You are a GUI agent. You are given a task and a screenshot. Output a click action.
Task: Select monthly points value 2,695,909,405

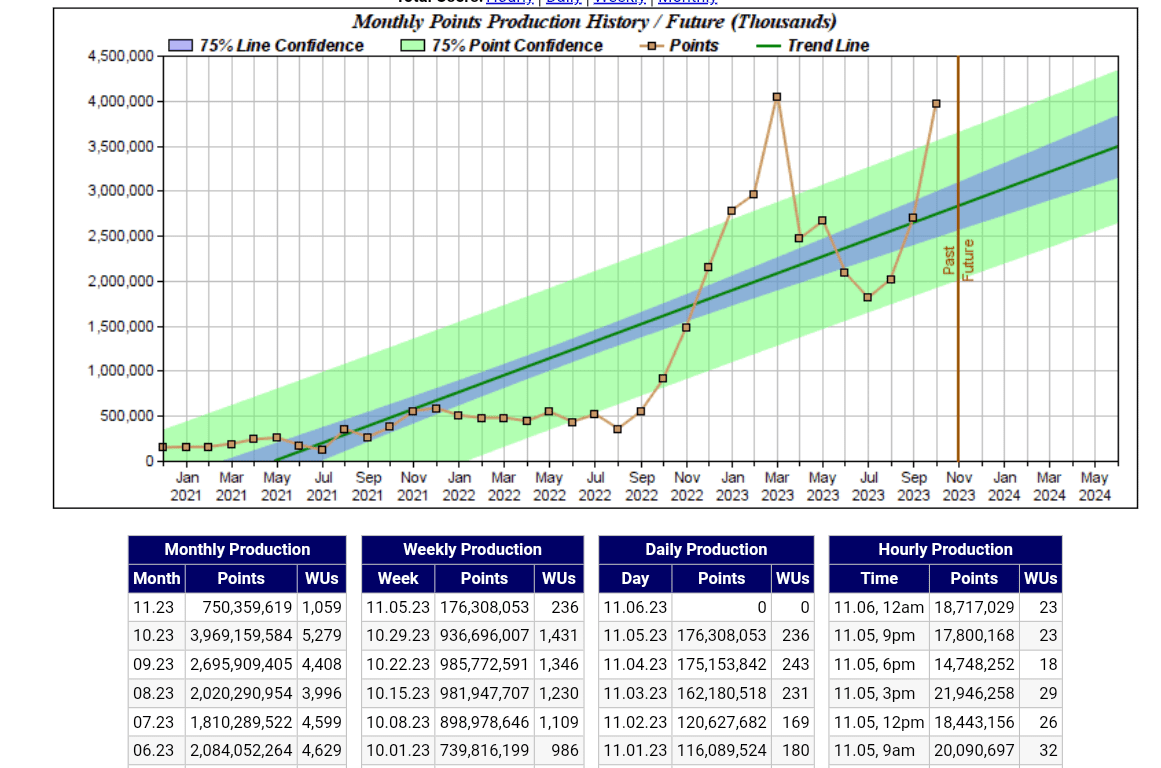[241, 664]
